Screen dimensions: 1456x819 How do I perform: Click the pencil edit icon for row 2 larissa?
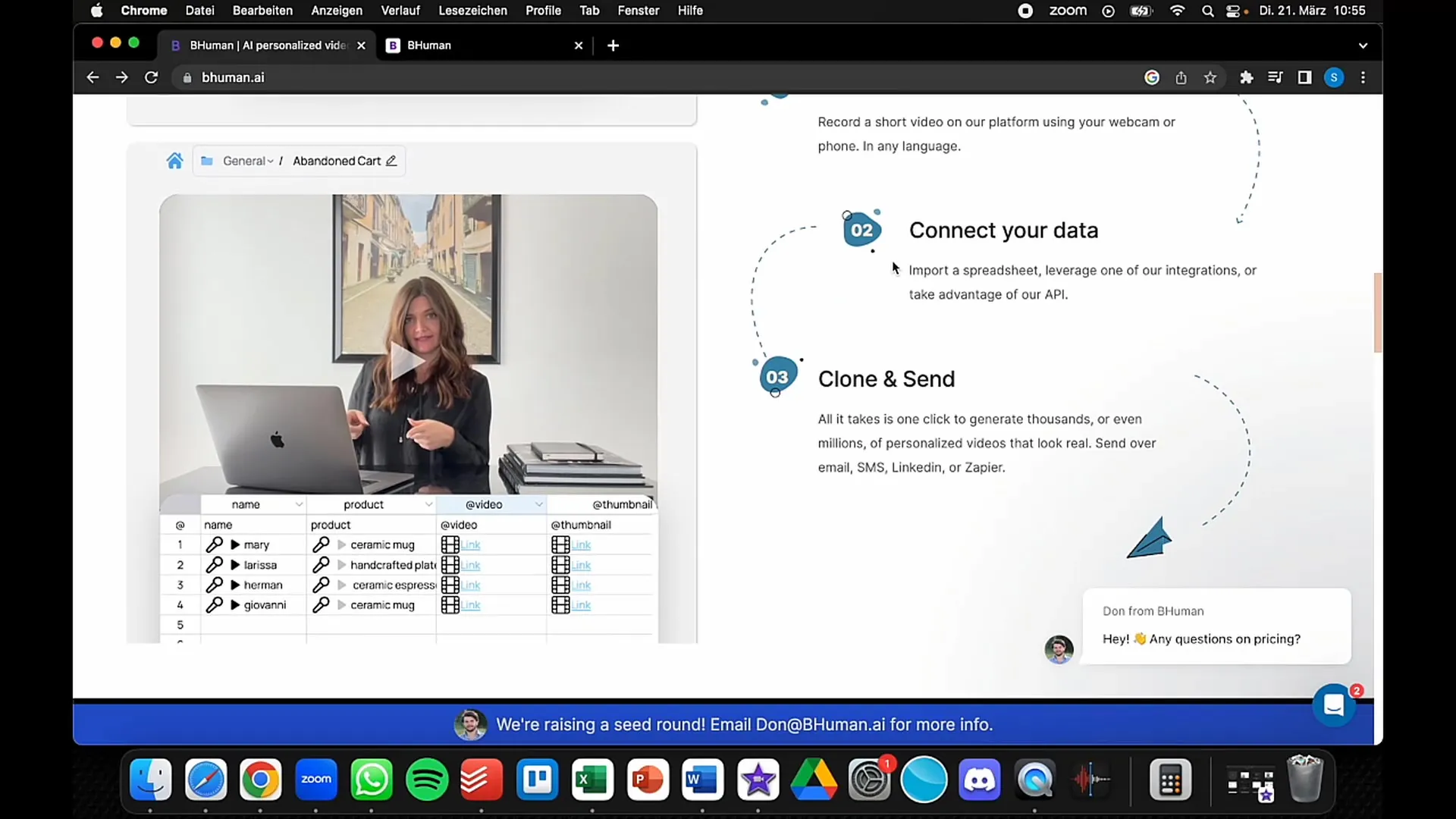pos(214,565)
